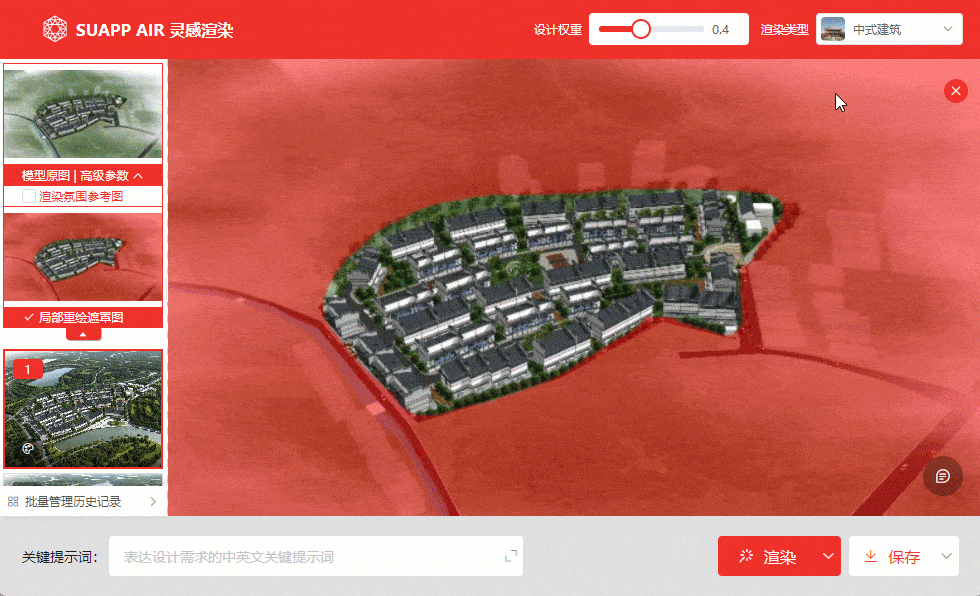Adjust the 设计权重 slider handle
Screen dimensions: 980x596
point(641,29)
